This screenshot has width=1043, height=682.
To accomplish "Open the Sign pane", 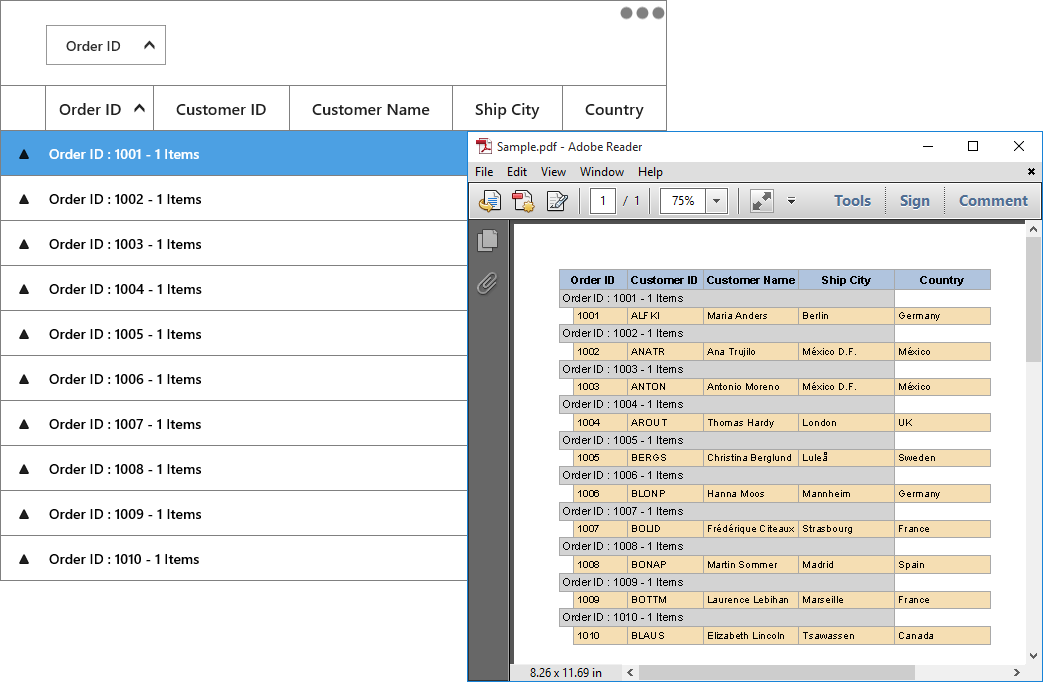I will [915, 201].
